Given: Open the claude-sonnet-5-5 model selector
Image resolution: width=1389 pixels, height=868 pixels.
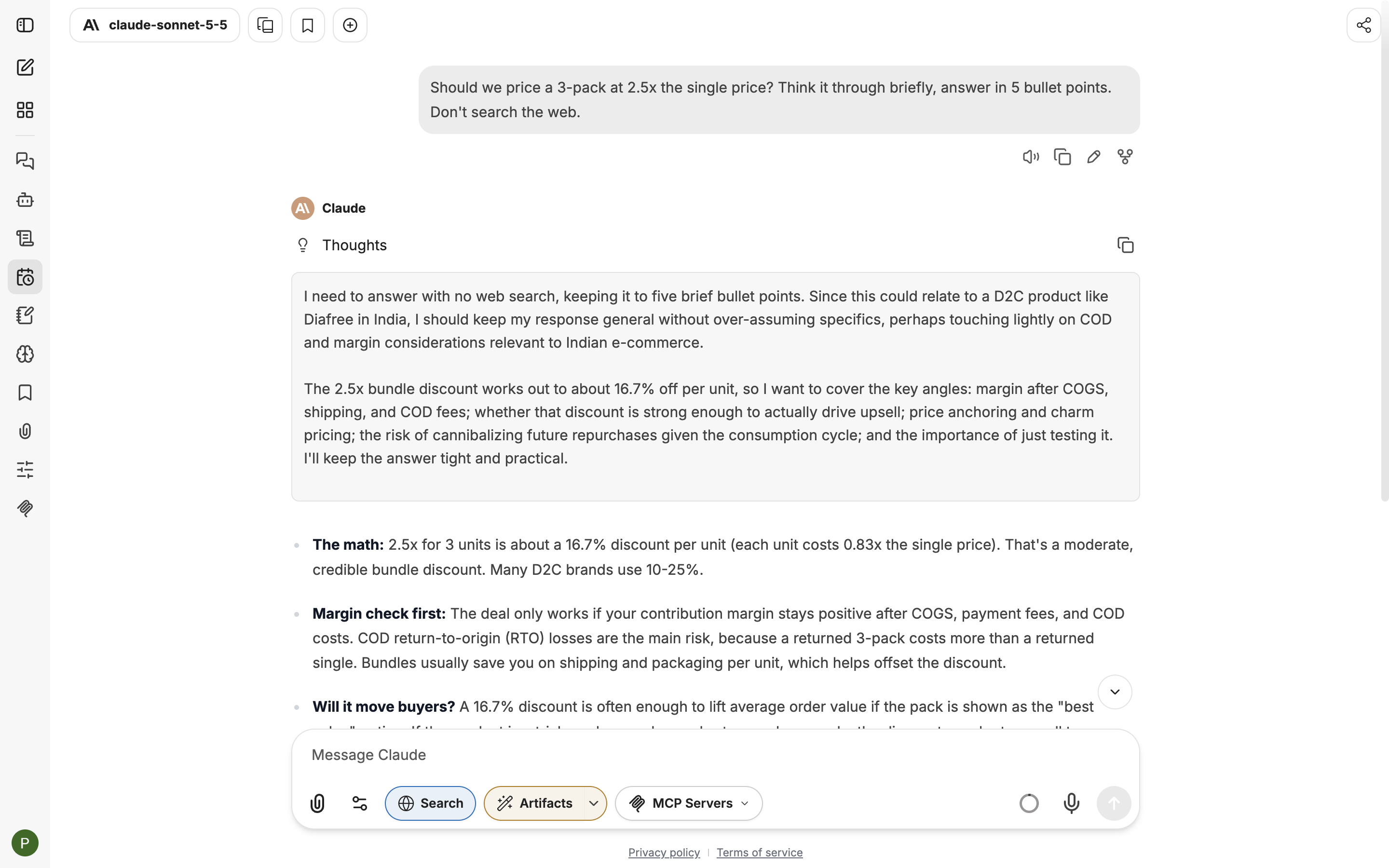Looking at the screenshot, I should [155, 25].
